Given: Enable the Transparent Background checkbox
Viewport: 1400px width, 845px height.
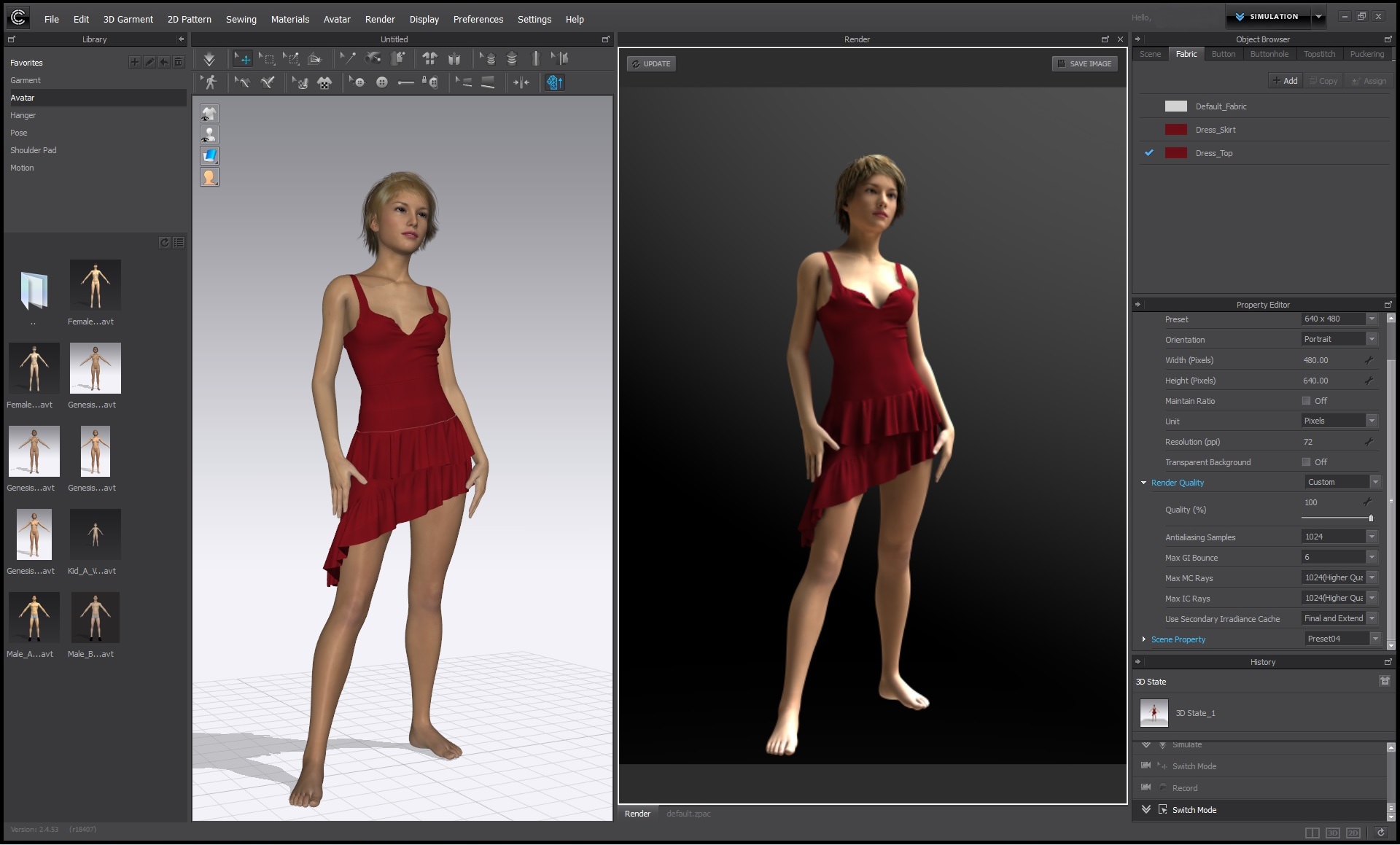Looking at the screenshot, I should tap(1306, 462).
